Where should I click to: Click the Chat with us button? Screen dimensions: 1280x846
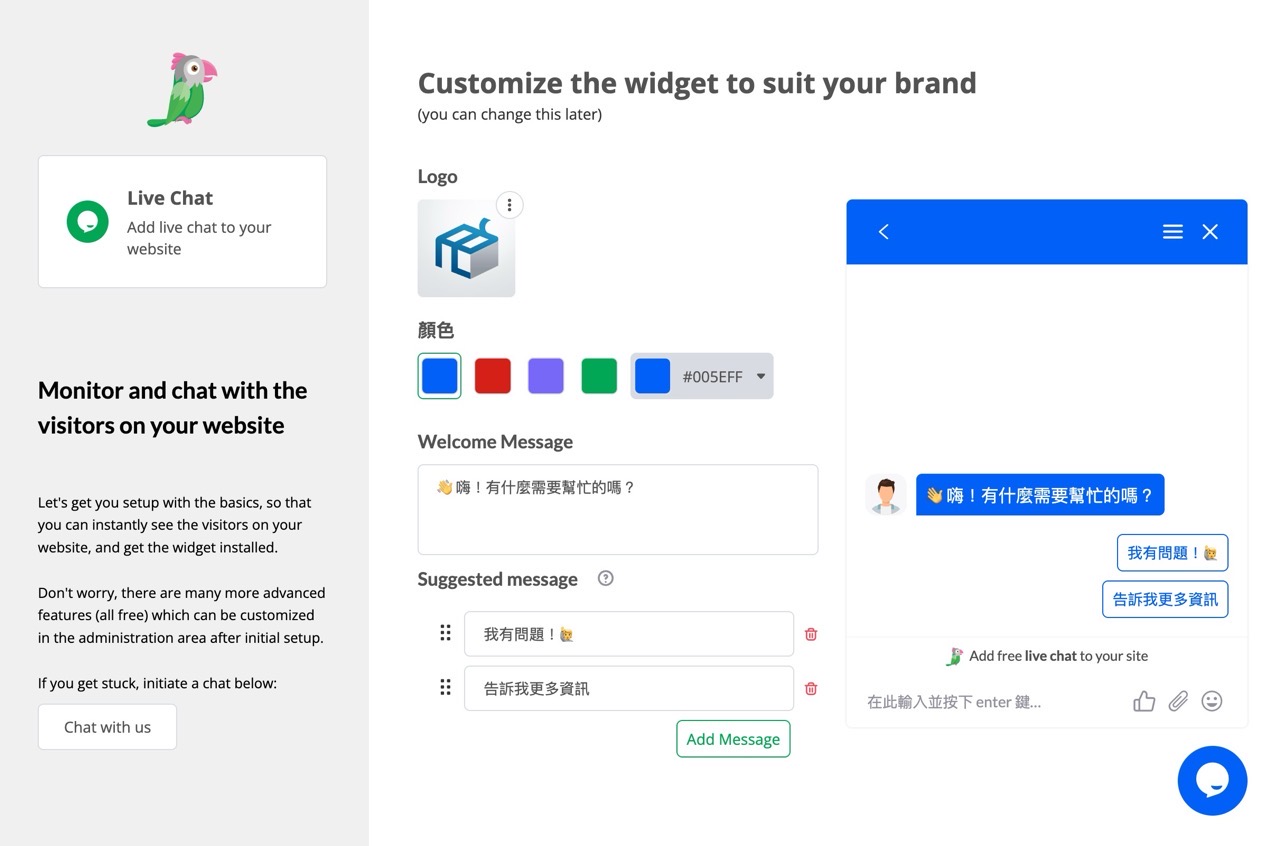pyautogui.click(x=107, y=727)
